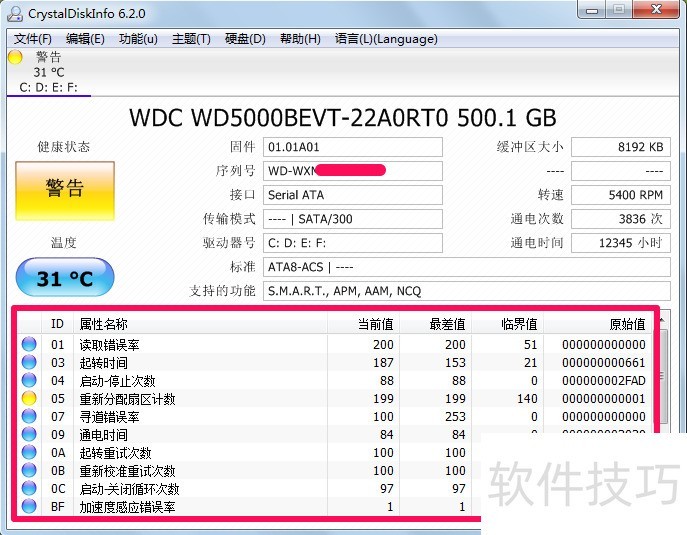The width and height of the screenshot is (687, 535).
Task: Select the 启动-停止次数 attribute row text
Action: point(117,381)
